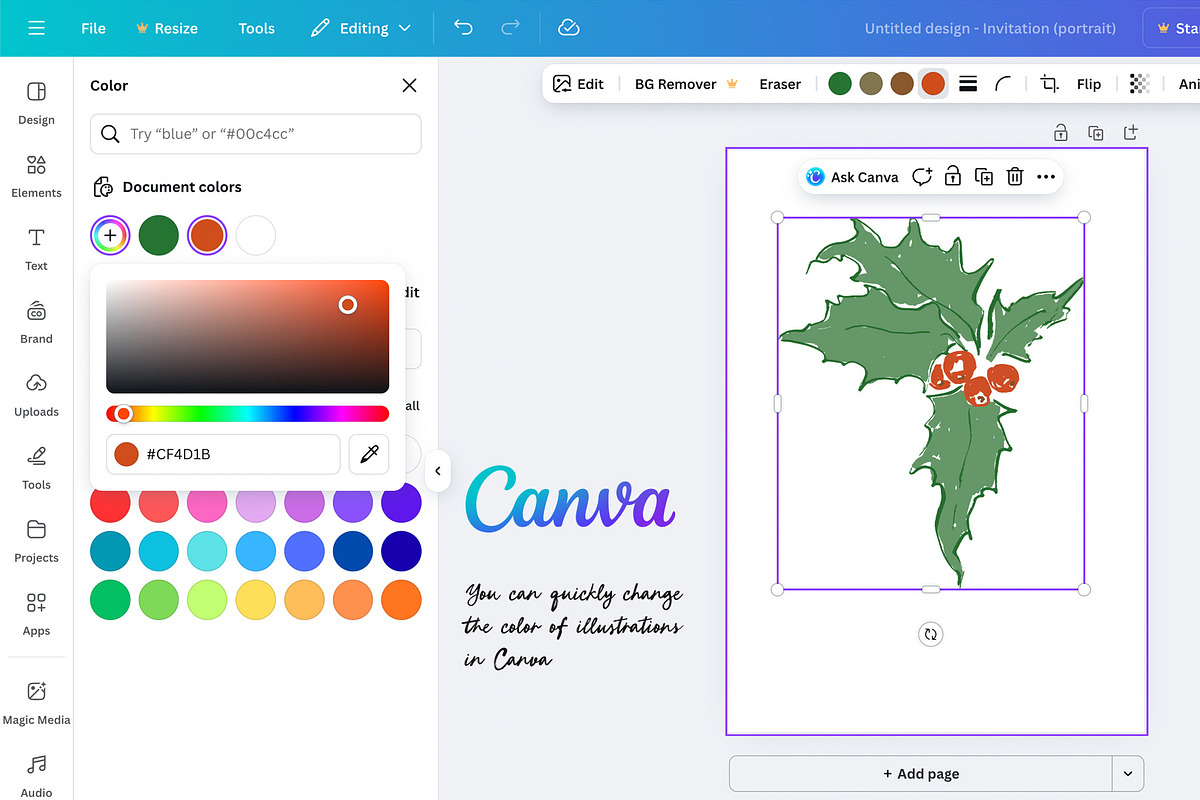Click the selected orange toolbar color
Viewport: 1200px width, 800px height.
click(933, 84)
